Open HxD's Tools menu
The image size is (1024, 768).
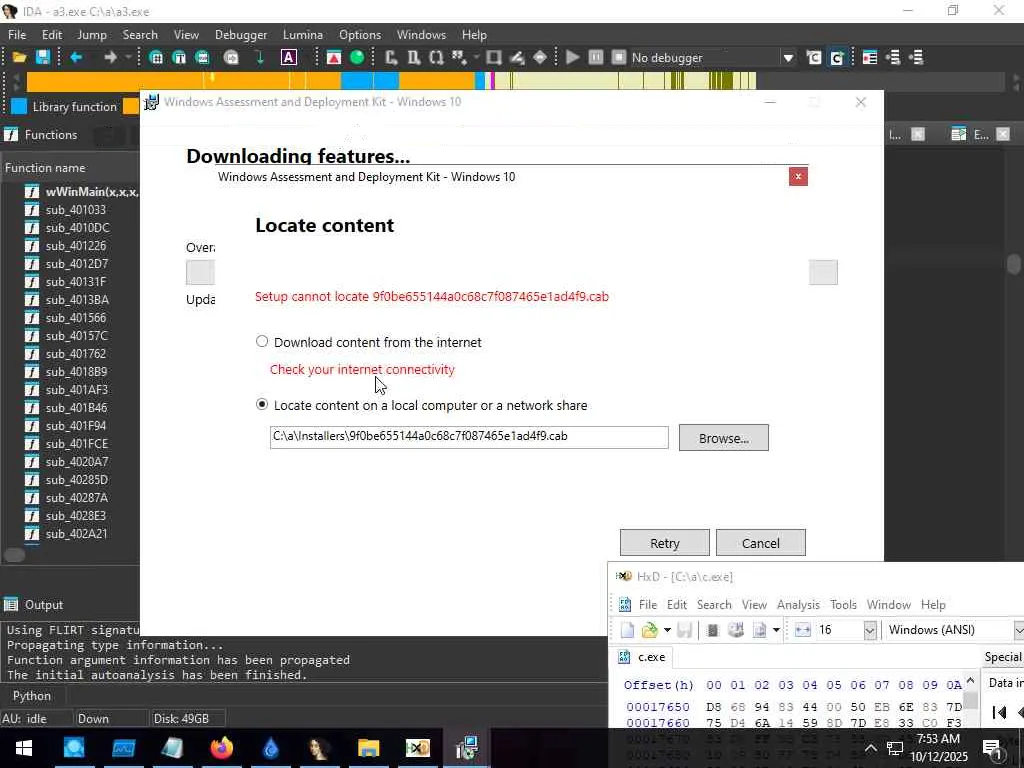843,605
